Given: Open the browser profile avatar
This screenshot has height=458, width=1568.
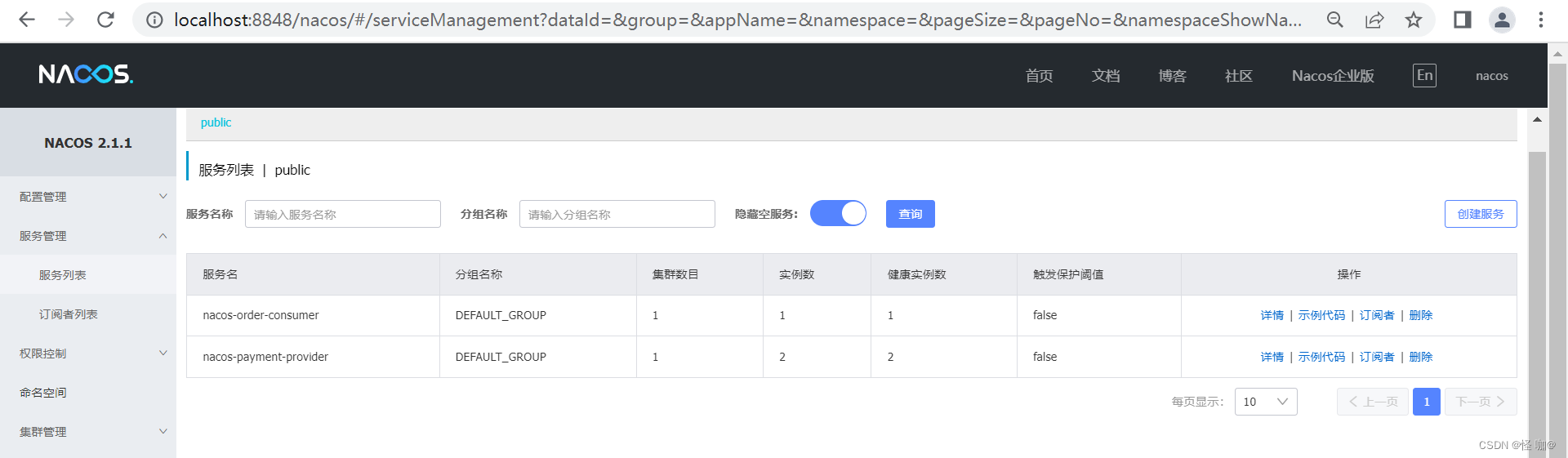Looking at the screenshot, I should 1502,20.
